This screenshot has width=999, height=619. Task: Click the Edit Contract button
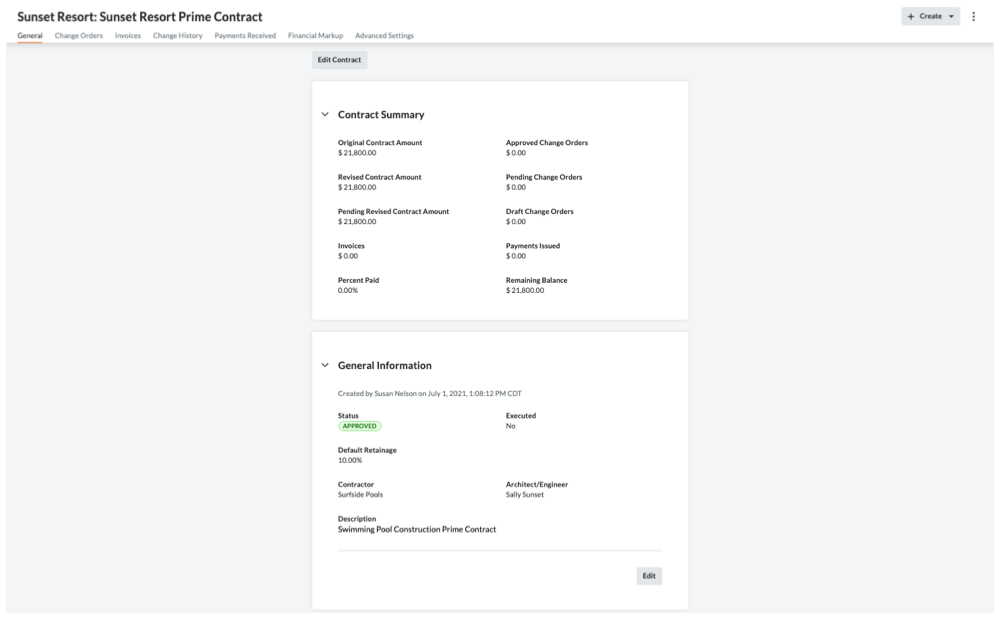tap(339, 60)
